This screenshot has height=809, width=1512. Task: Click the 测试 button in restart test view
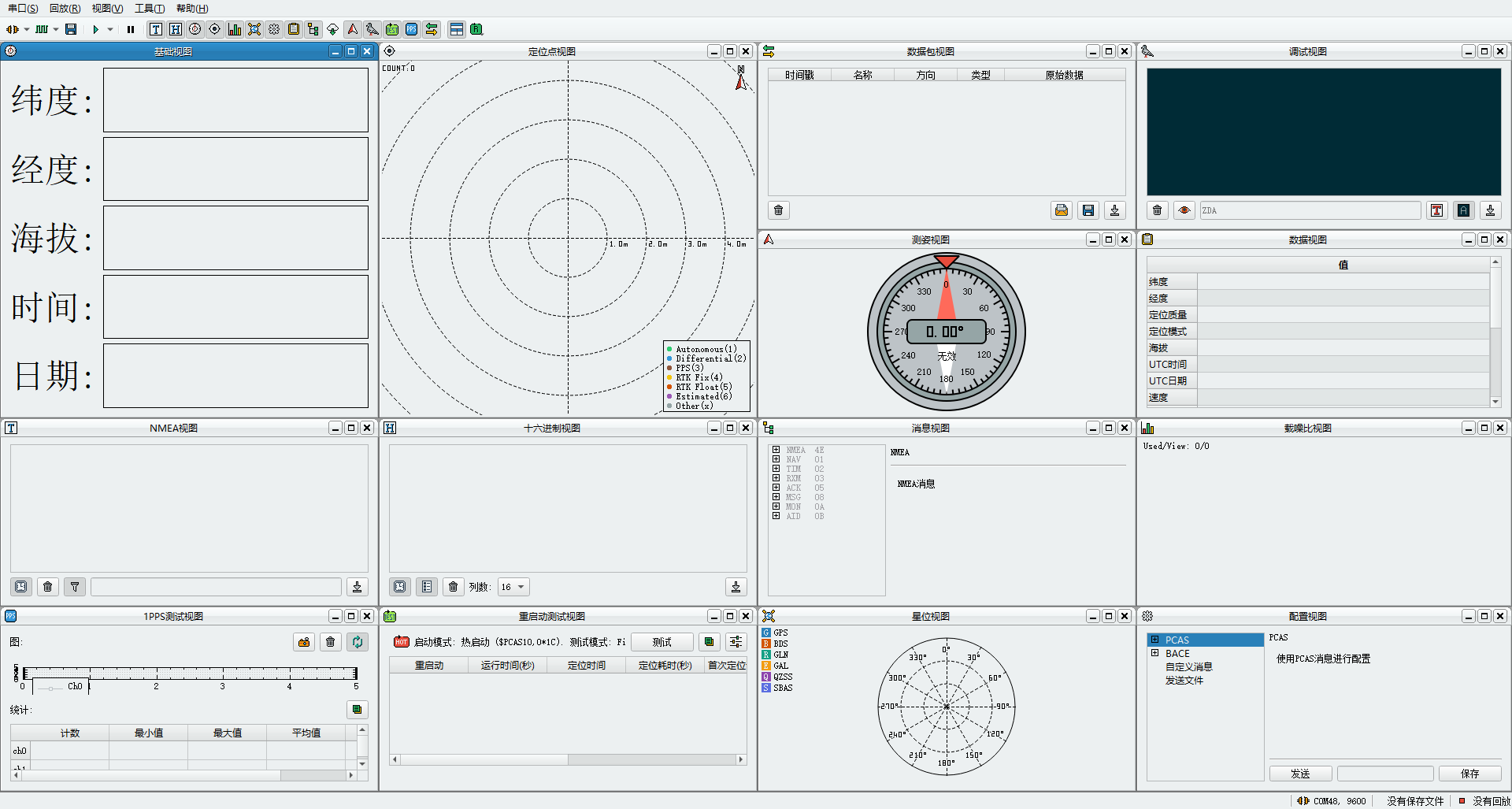[x=661, y=642]
